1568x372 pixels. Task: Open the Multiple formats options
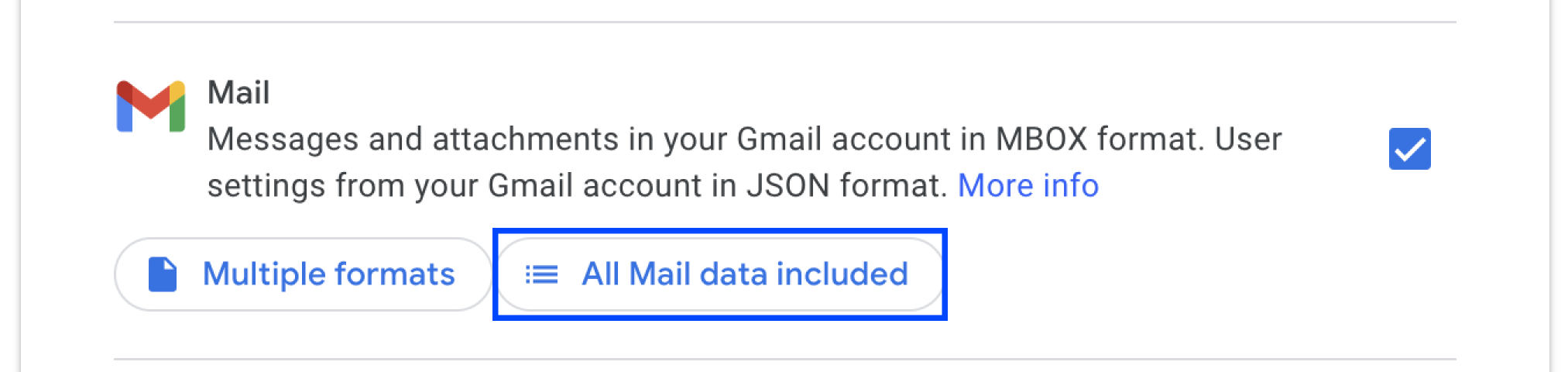tap(303, 274)
